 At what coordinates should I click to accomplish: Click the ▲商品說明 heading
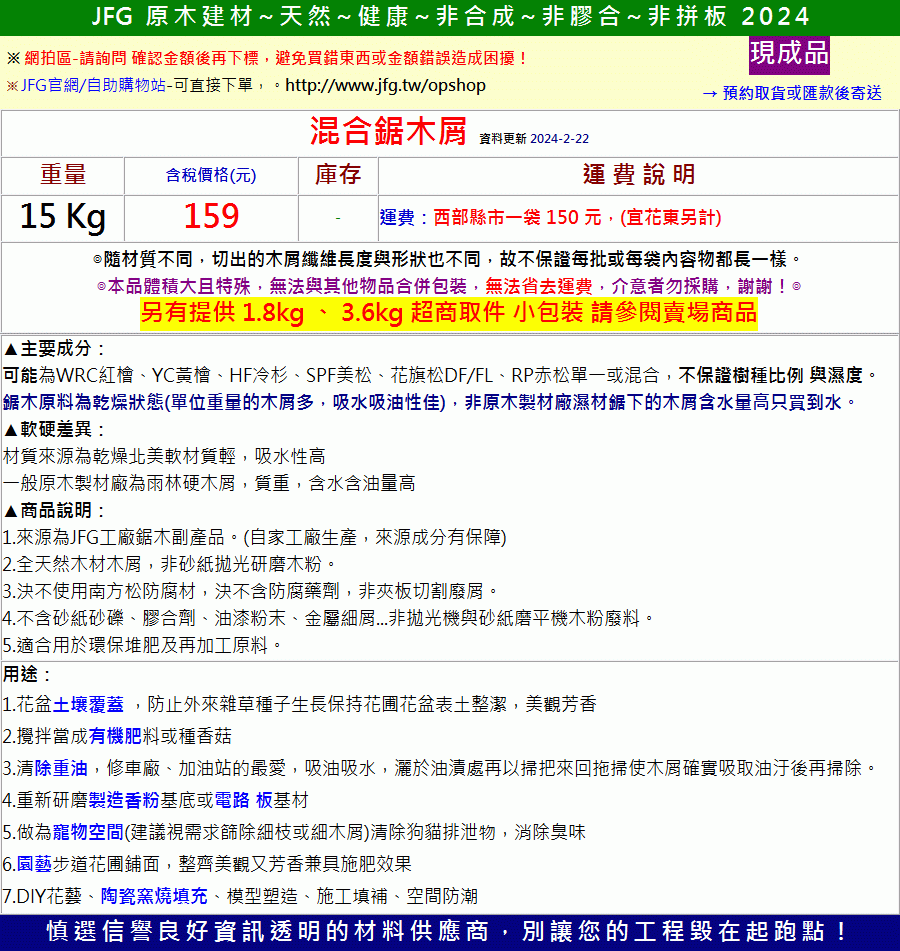click(x=54, y=510)
